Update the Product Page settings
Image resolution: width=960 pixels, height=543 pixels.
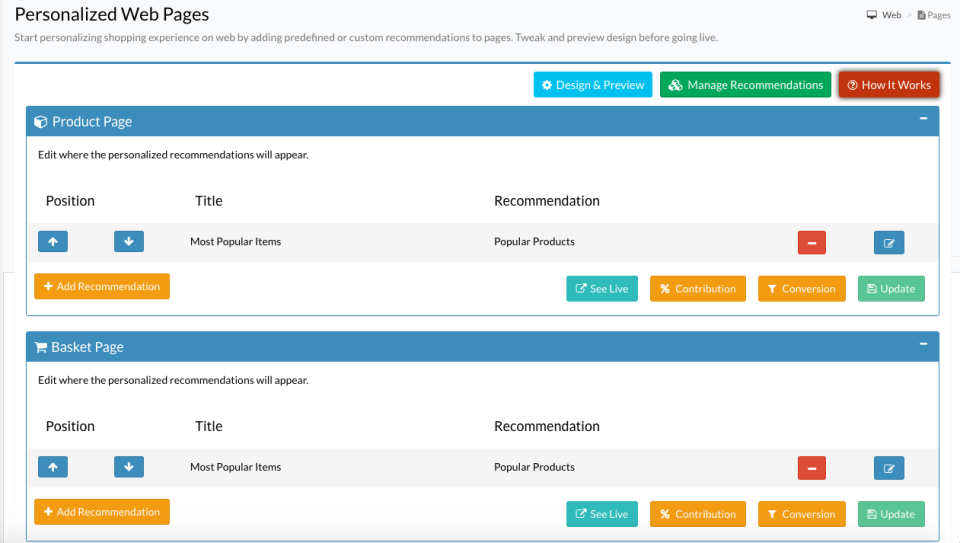[x=891, y=289]
